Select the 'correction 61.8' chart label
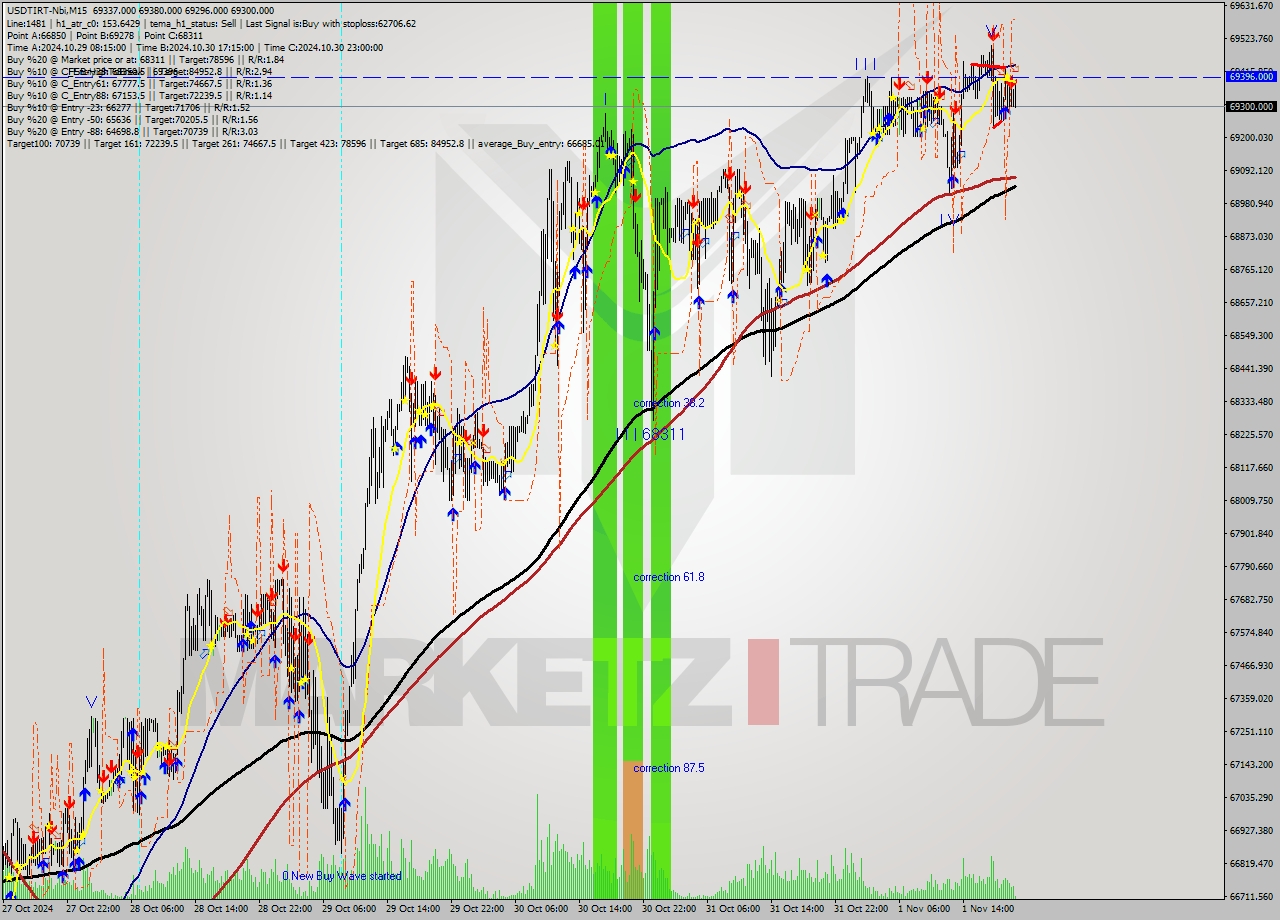The height and width of the screenshot is (920, 1280). 668,577
